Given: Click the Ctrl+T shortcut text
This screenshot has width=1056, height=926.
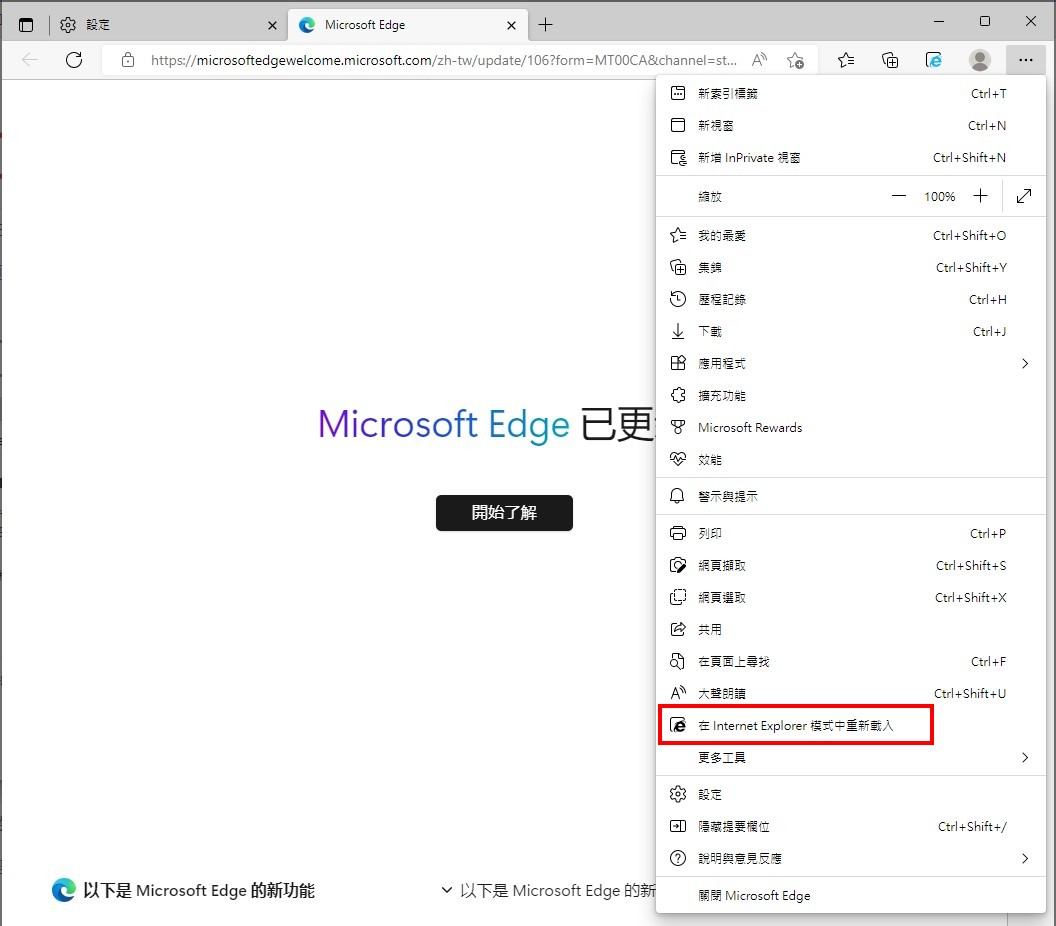Looking at the screenshot, I should tap(989, 94).
